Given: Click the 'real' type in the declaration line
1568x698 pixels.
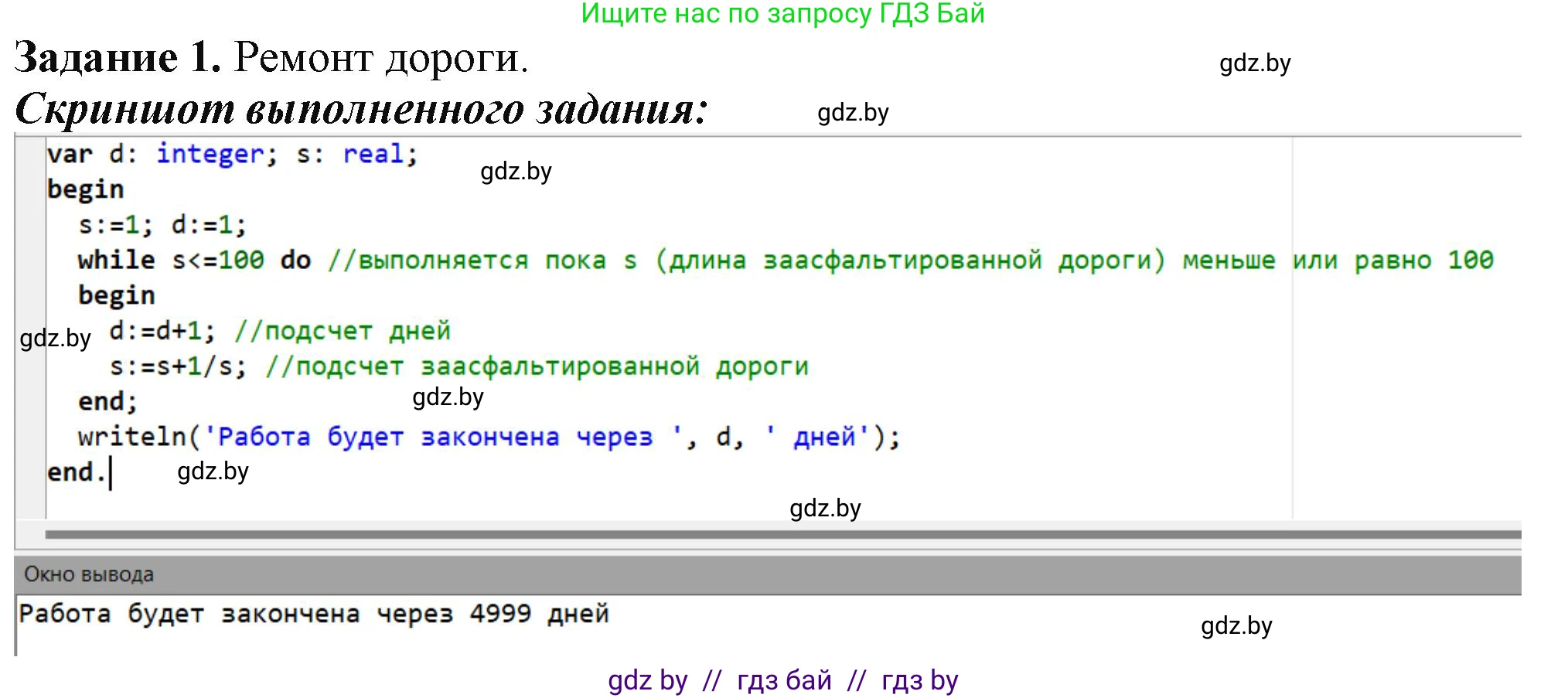Looking at the screenshot, I should [373, 154].
